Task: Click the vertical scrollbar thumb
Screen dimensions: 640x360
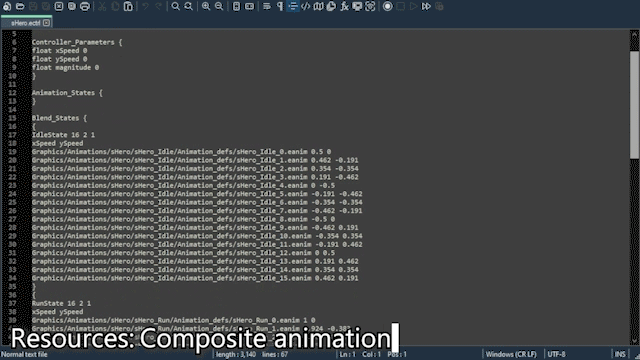Action: pos(635,104)
